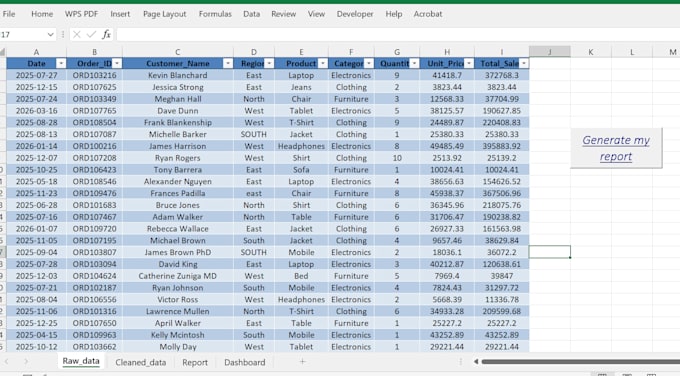680x376 pixels.
Task: Open the WPS PDF ribbon tab
Action: pos(82,14)
